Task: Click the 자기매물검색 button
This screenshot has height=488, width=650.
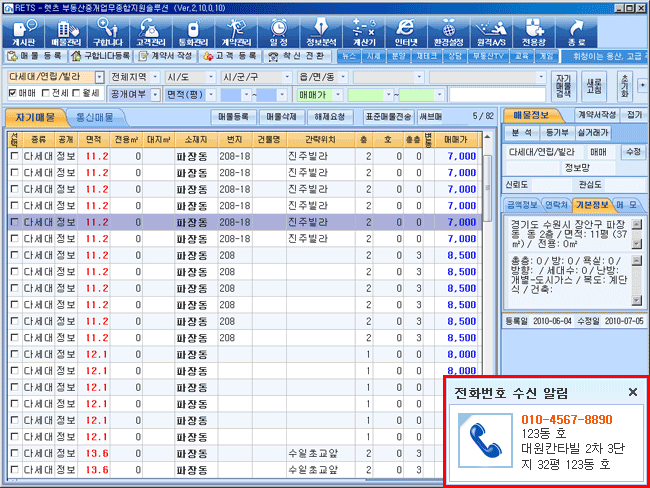Action: [x=563, y=86]
